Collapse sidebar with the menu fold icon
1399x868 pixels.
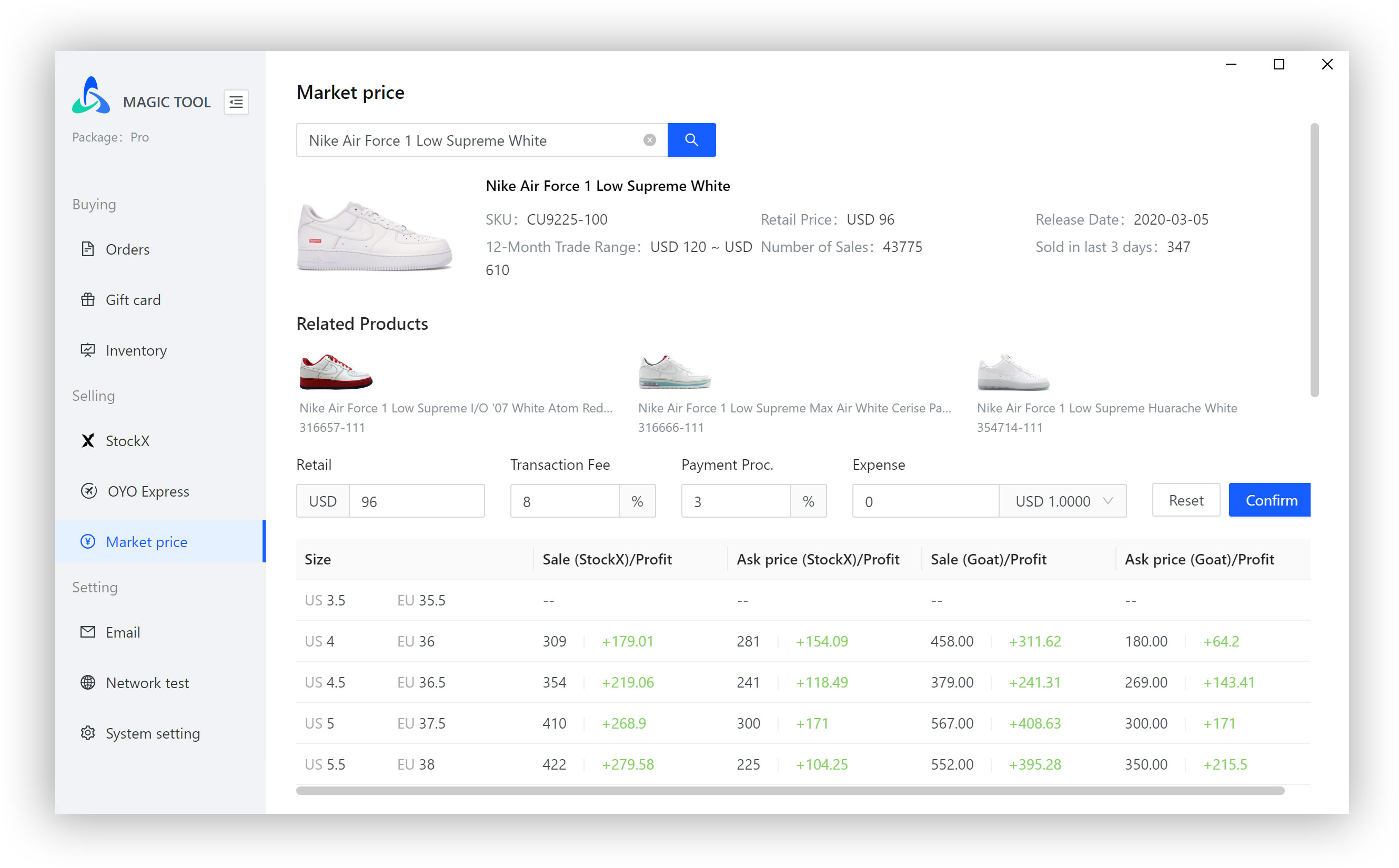(x=235, y=102)
